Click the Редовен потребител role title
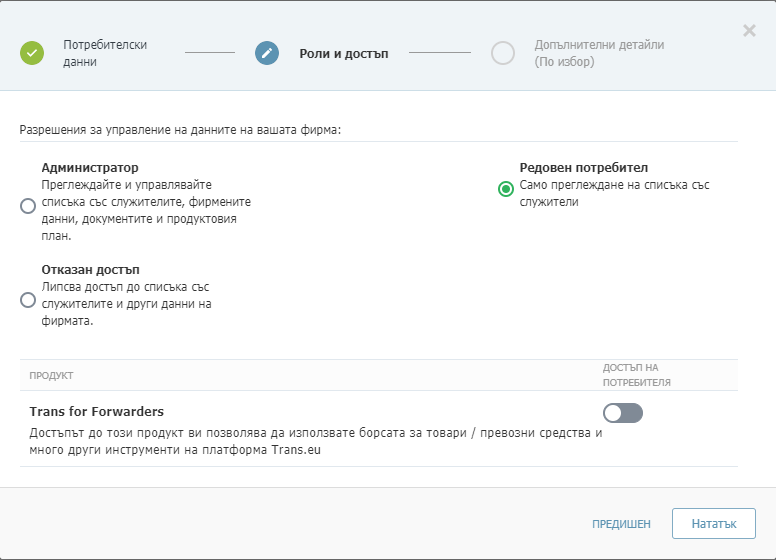Image resolution: width=776 pixels, height=560 pixels. [x=583, y=168]
